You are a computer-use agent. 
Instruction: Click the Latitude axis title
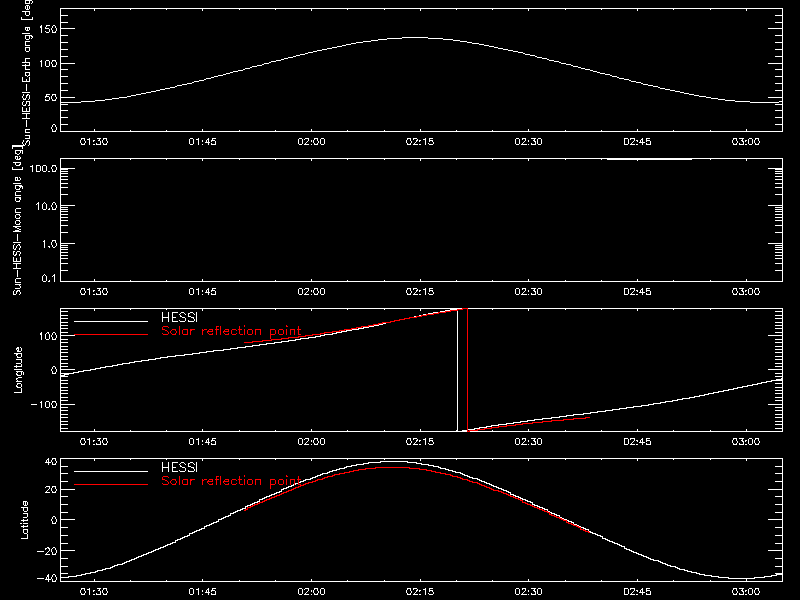[x=24, y=520]
